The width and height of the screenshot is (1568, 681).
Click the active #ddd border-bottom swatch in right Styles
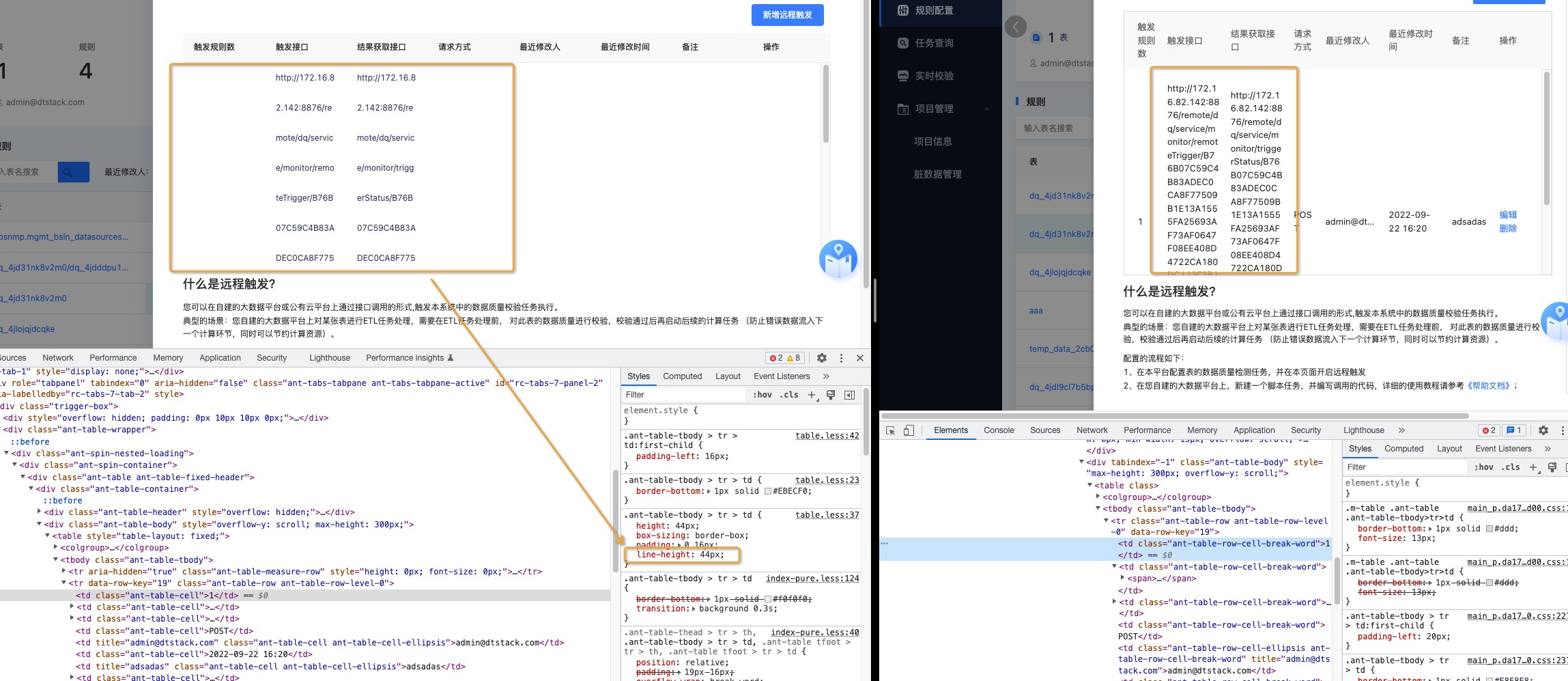pos(1489,529)
